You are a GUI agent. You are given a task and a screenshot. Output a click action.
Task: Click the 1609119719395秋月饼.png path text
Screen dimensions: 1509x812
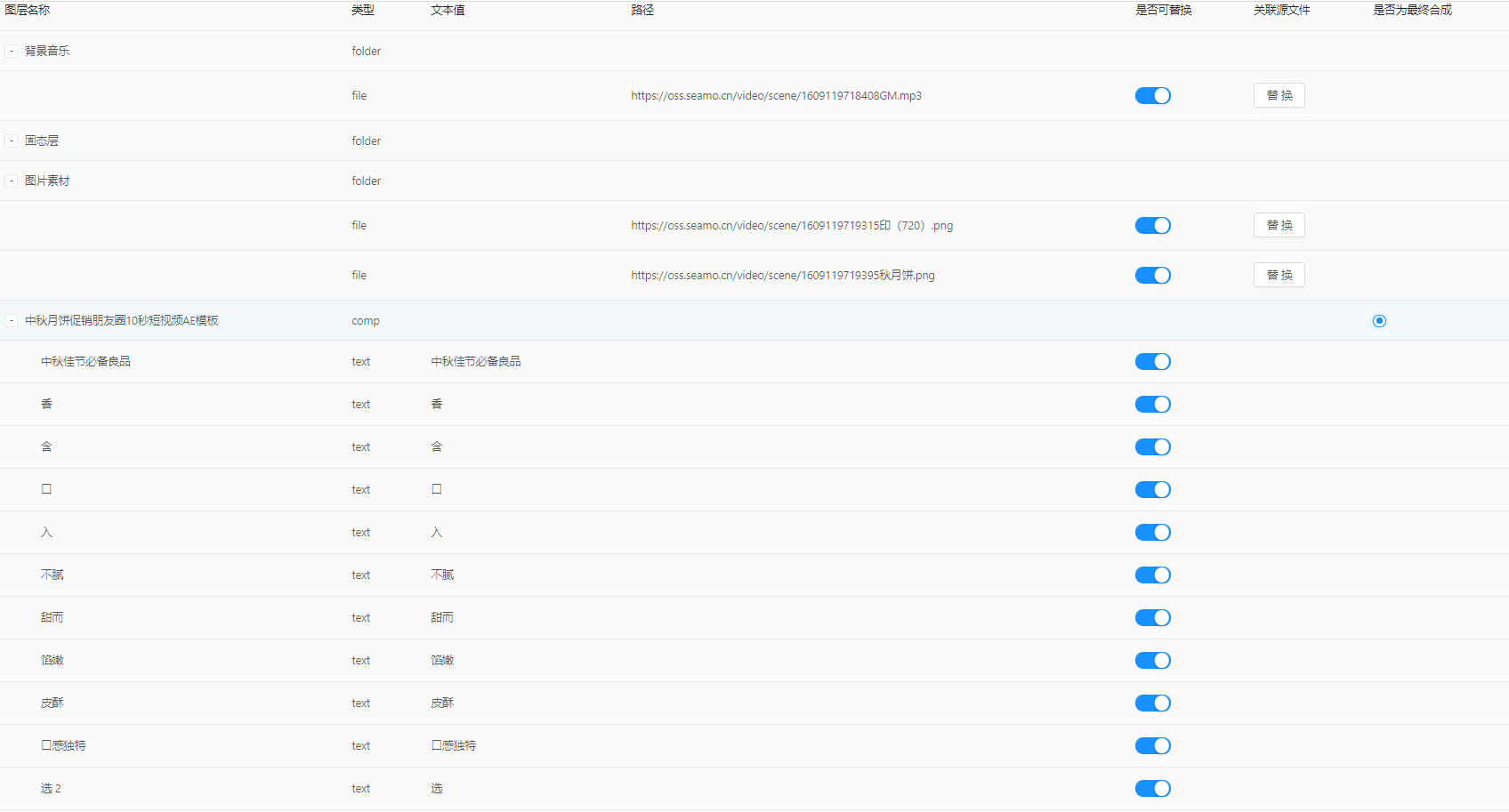[x=783, y=276]
